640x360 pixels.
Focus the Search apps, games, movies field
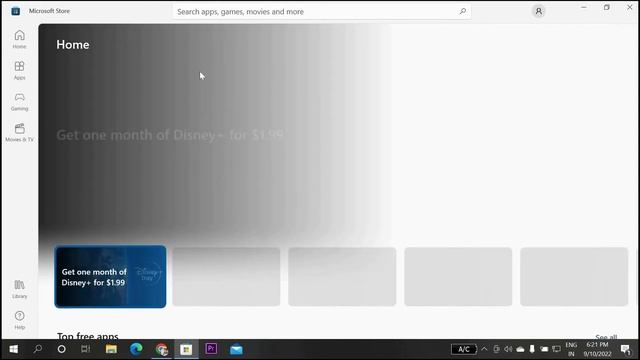coord(322,11)
